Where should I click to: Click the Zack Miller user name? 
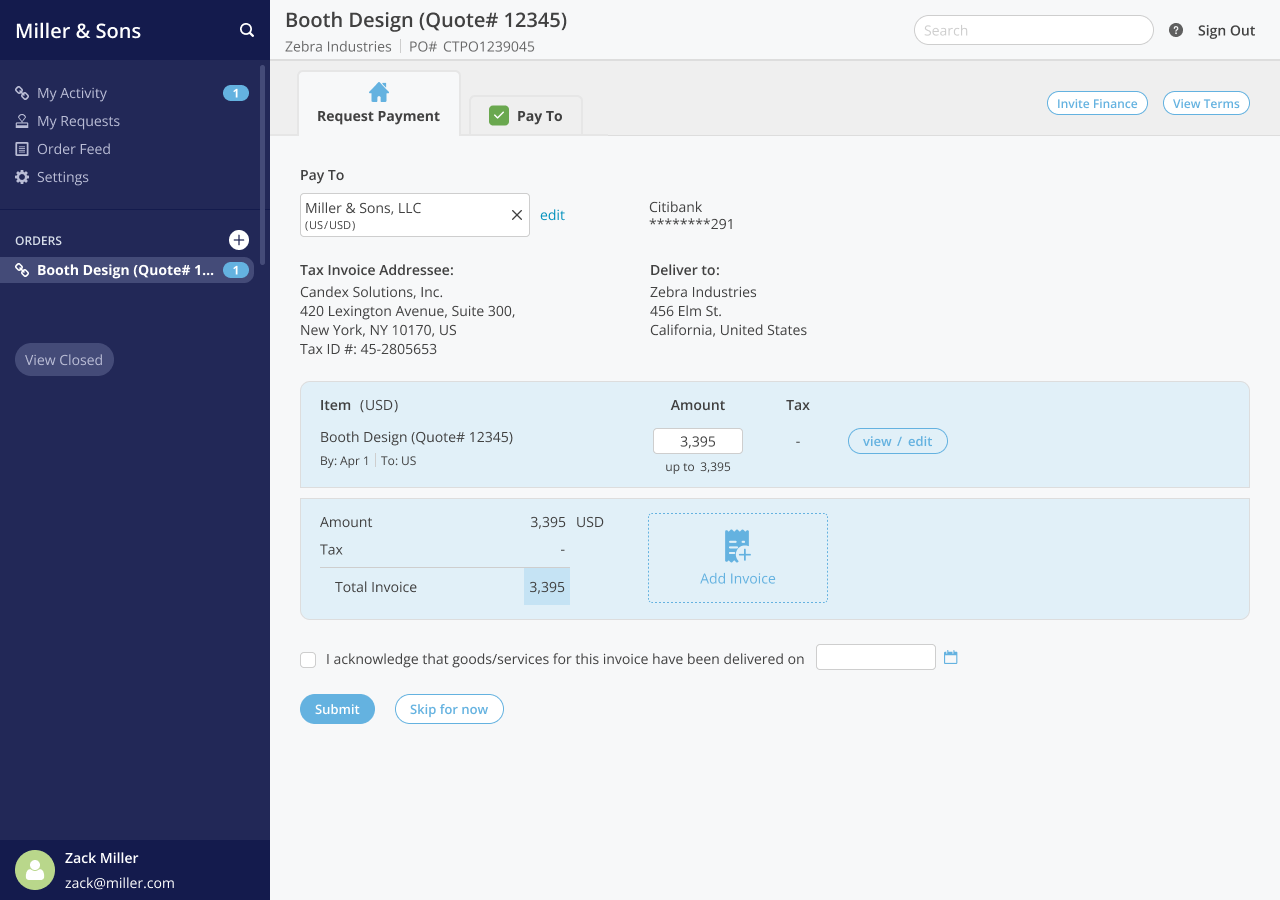(102, 858)
